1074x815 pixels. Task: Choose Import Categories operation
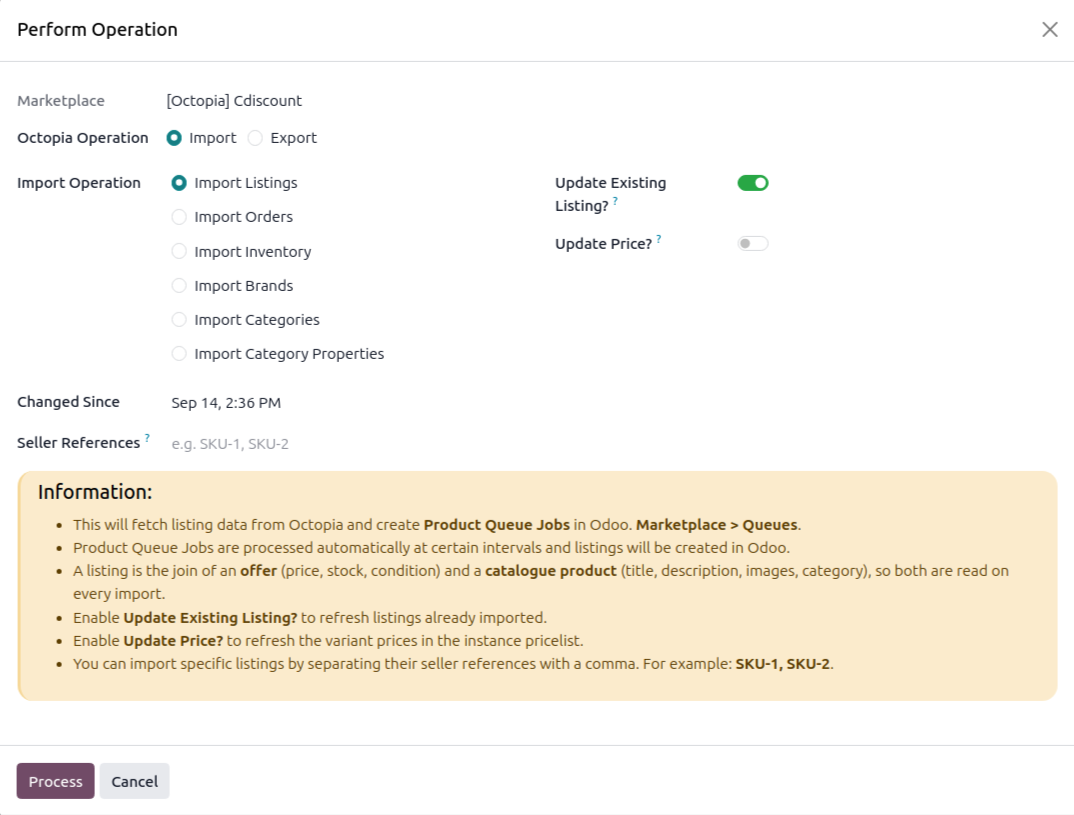pyautogui.click(x=179, y=320)
